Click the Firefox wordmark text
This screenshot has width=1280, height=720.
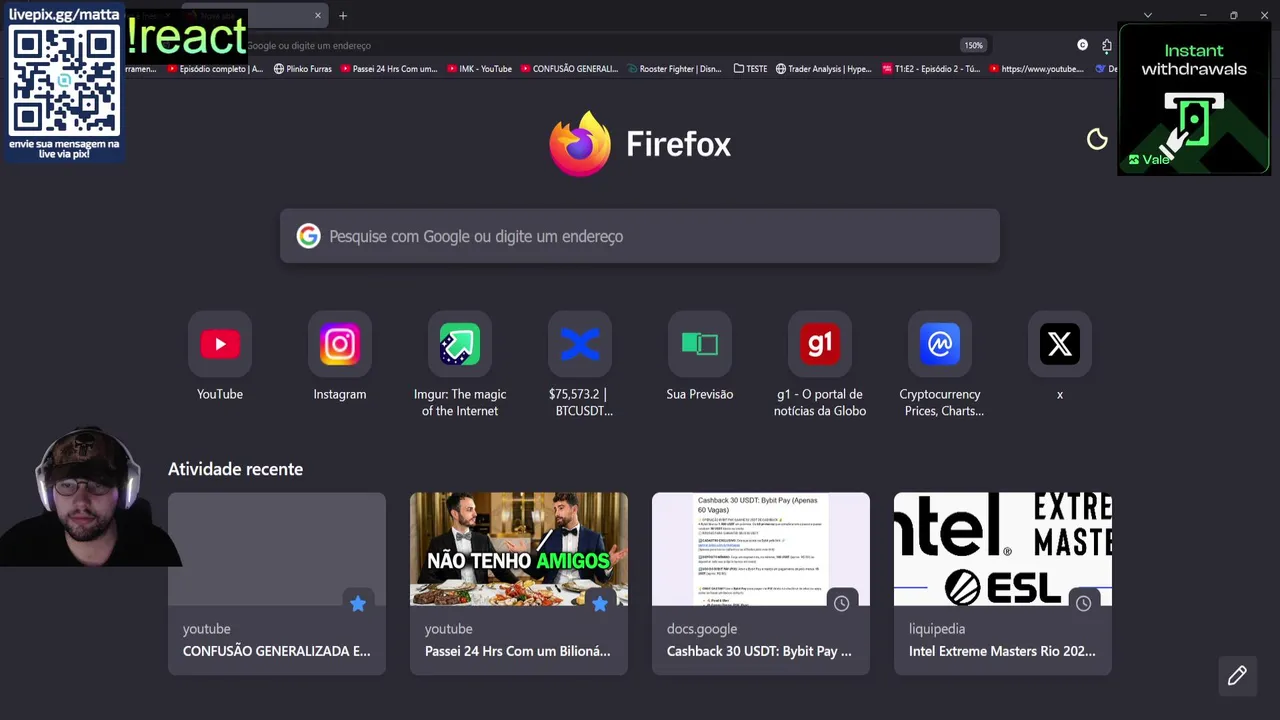[678, 144]
